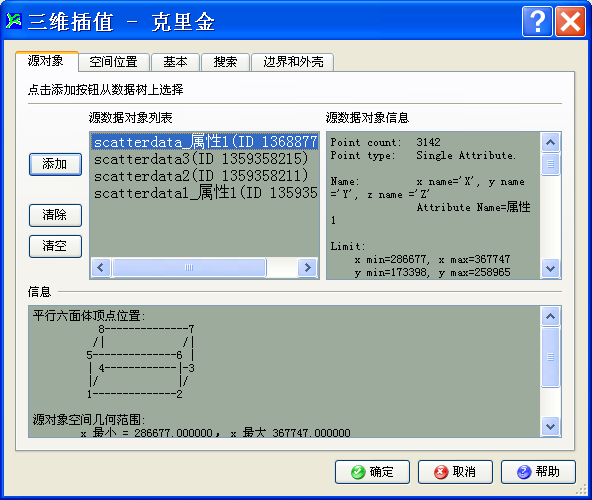
Task: Click the help question mark icon in title bar
Action: pos(537,21)
